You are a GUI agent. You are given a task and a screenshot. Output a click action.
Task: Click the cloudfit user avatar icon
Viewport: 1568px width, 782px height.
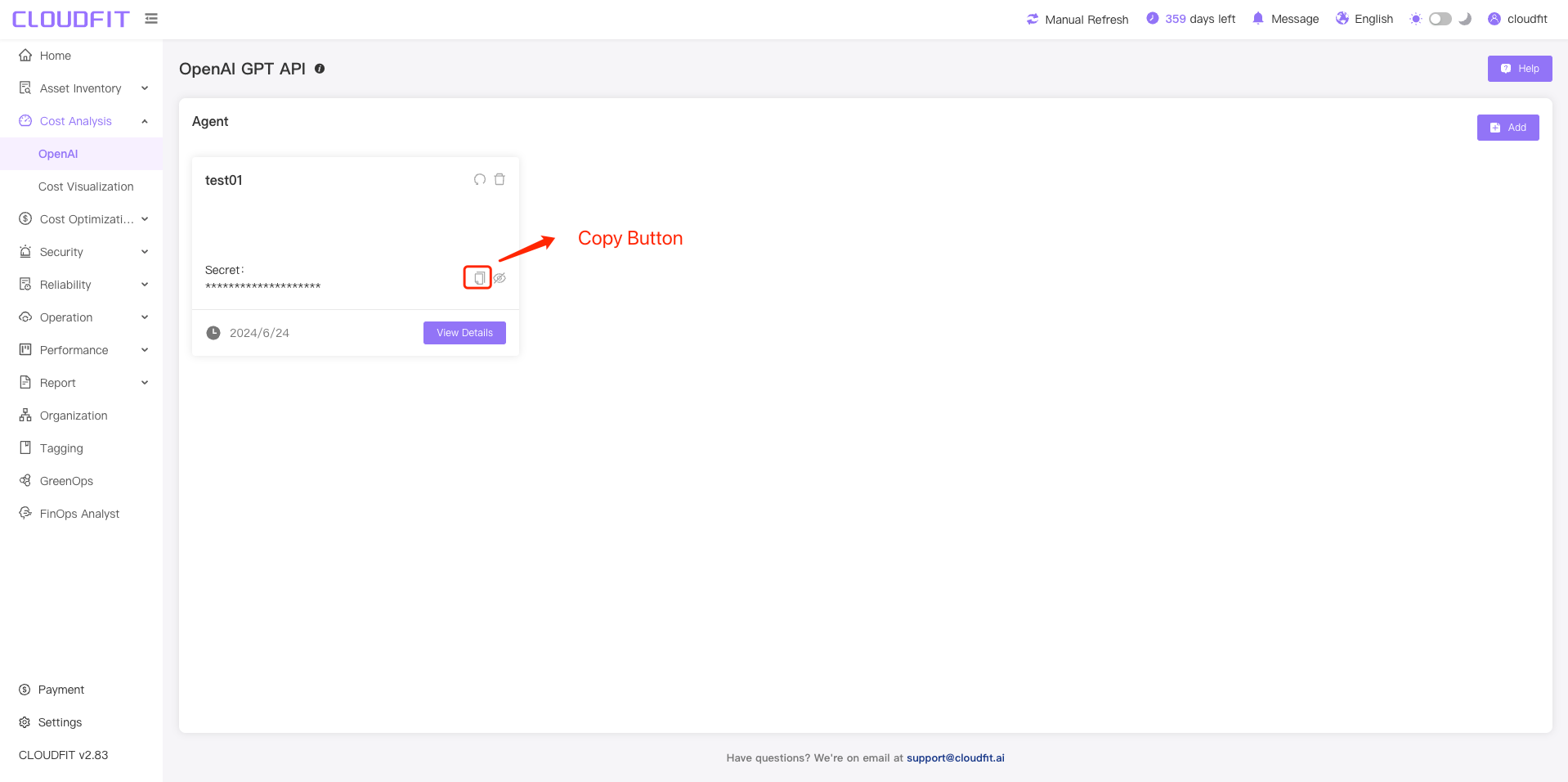(x=1494, y=19)
